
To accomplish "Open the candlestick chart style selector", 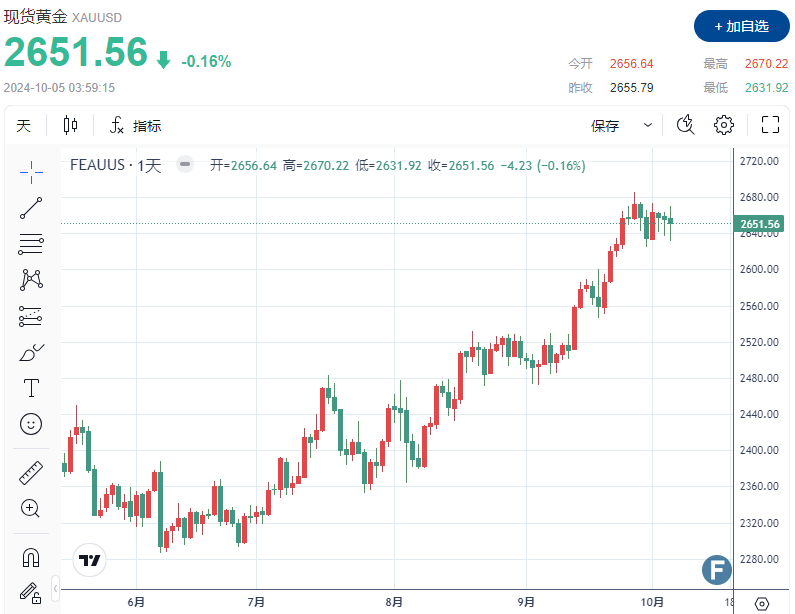I will (x=70, y=125).
